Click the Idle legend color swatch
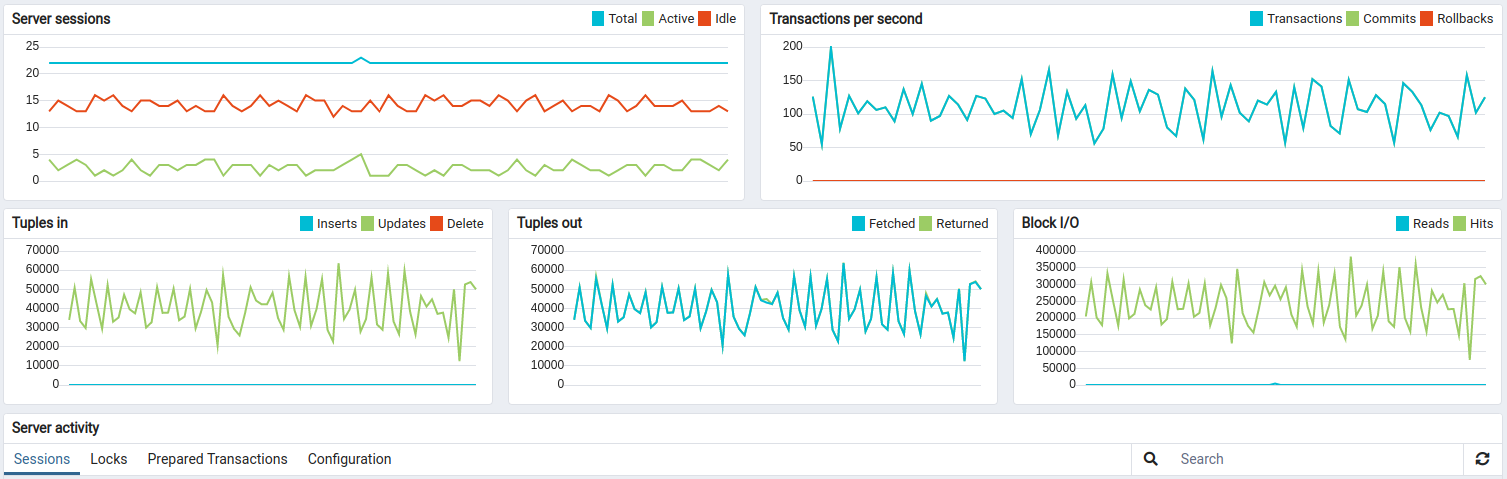1507x479 pixels. (704, 19)
